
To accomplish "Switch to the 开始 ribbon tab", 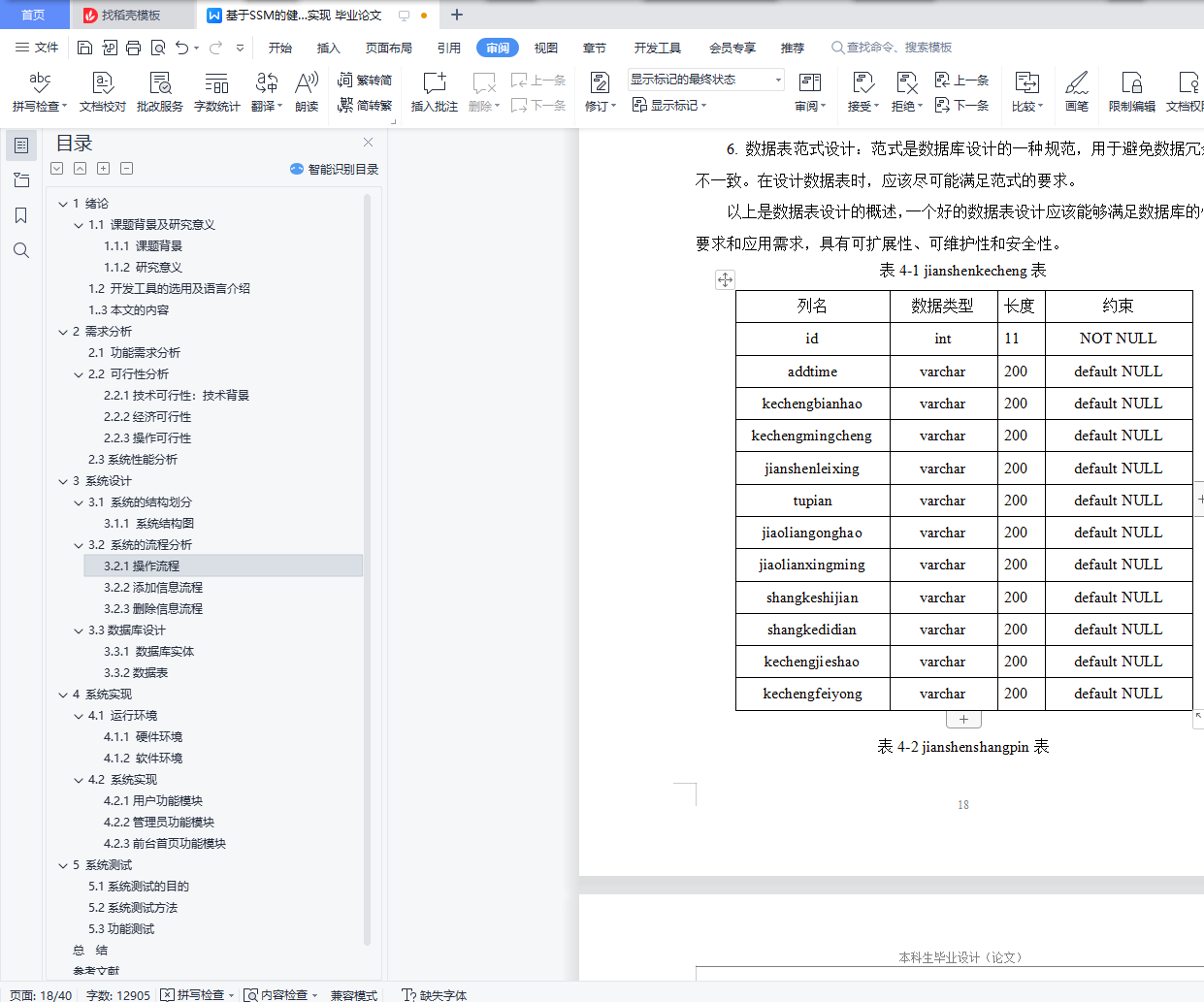I will point(280,48).
